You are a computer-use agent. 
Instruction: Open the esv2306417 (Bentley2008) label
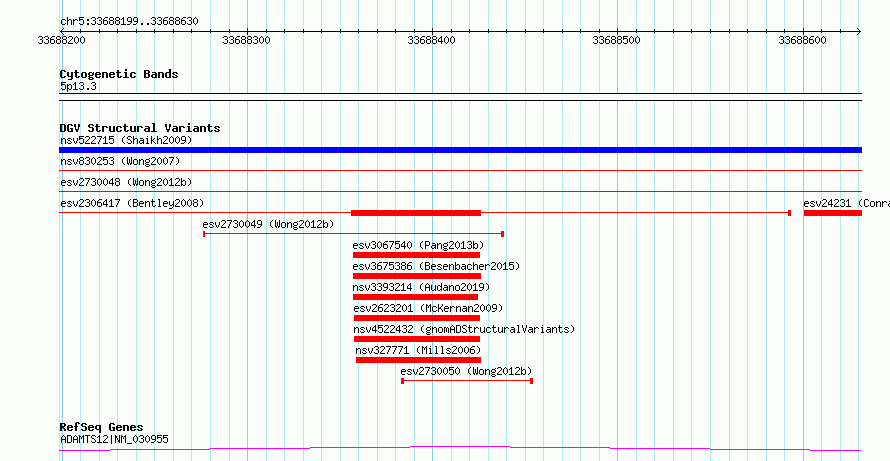tap(132, 203)
